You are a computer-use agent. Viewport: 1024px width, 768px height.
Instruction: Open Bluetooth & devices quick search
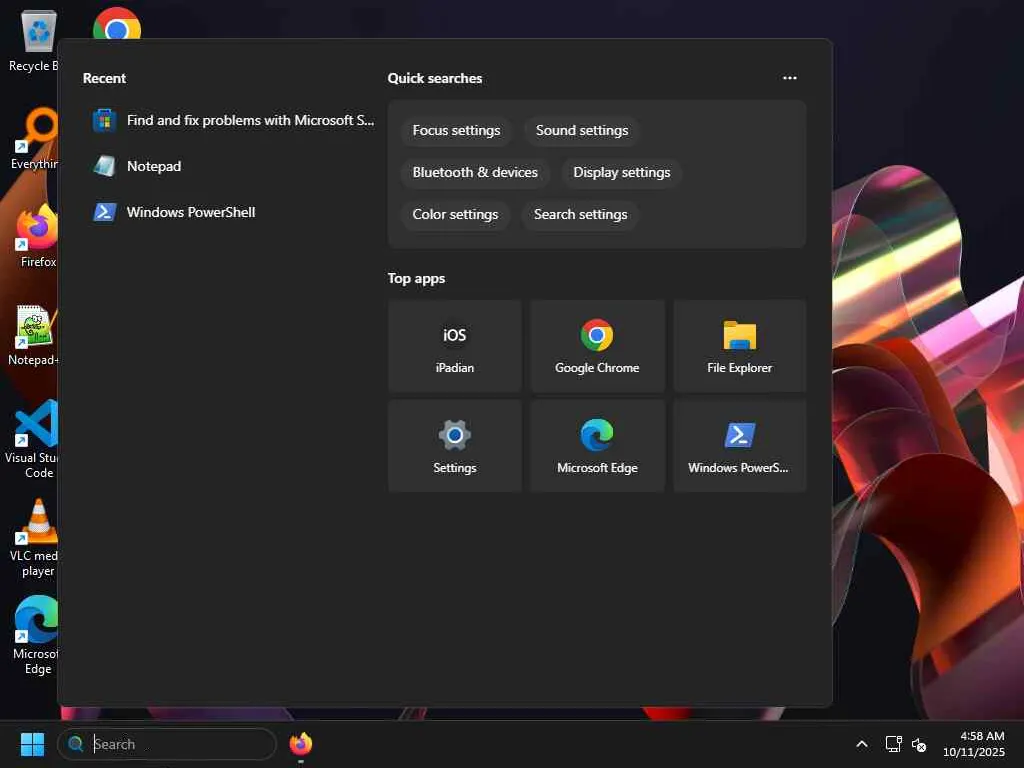(475, 172)
